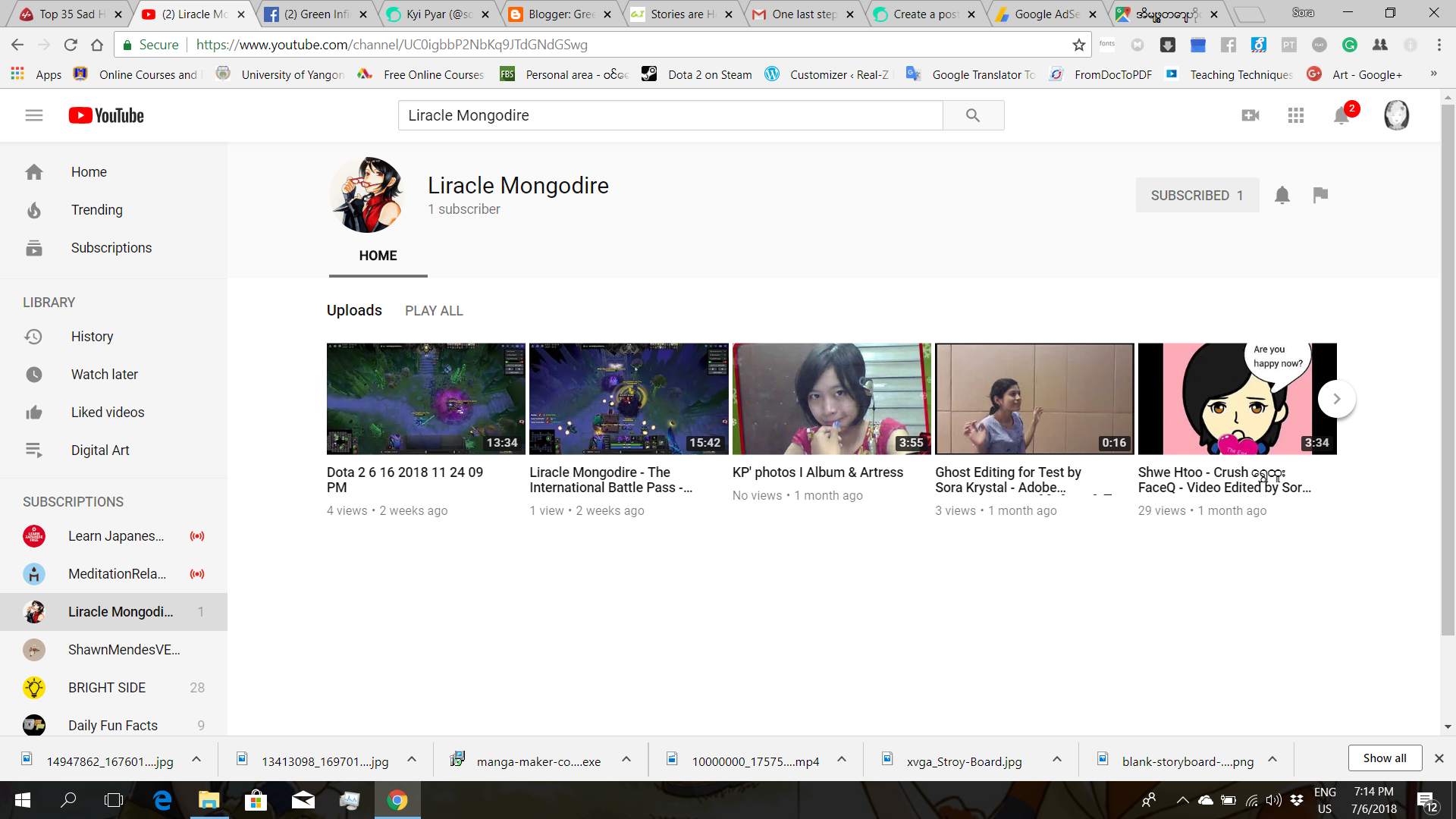Click the search magnifier button

click(973, 115)
